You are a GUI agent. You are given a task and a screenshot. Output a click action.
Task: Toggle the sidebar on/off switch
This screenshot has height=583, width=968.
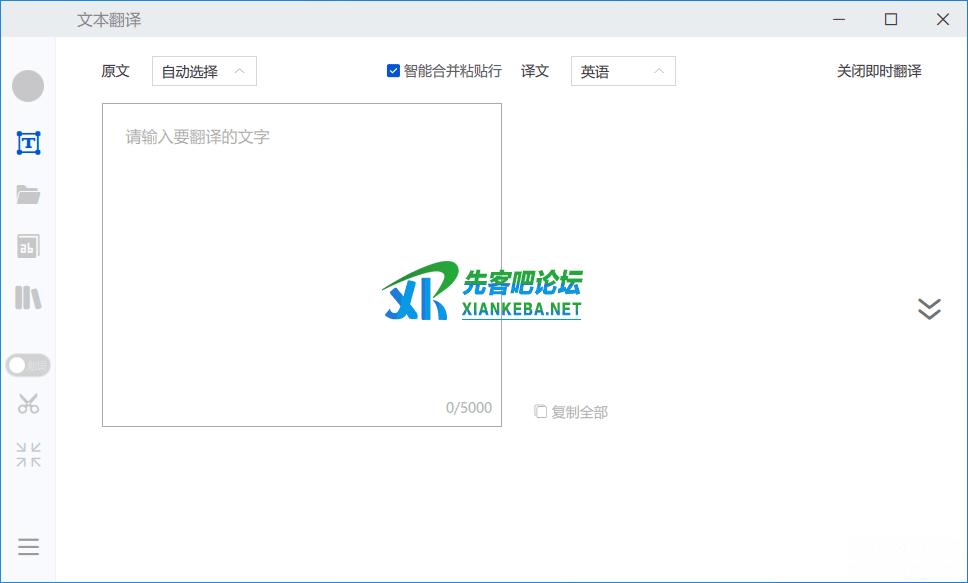[x=28, y=365]
